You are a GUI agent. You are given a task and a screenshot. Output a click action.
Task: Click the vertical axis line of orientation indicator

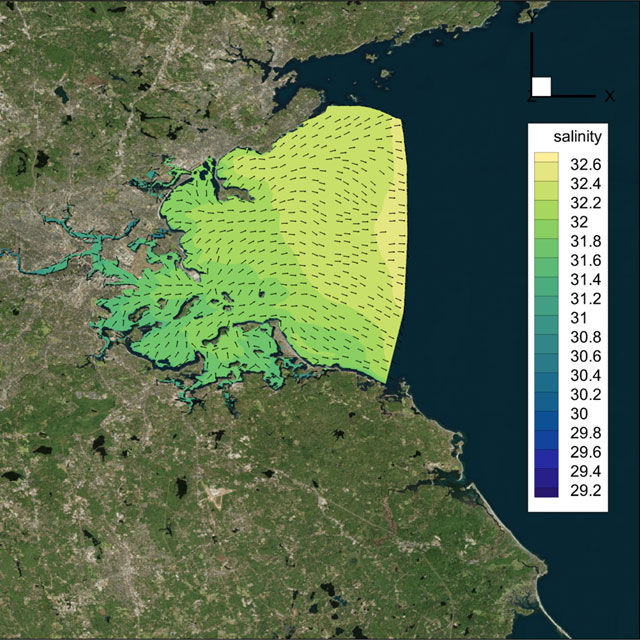532,60
